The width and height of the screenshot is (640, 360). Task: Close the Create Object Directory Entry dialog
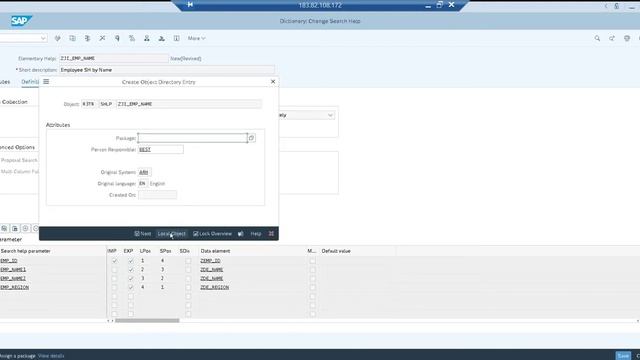click(273, 82)
